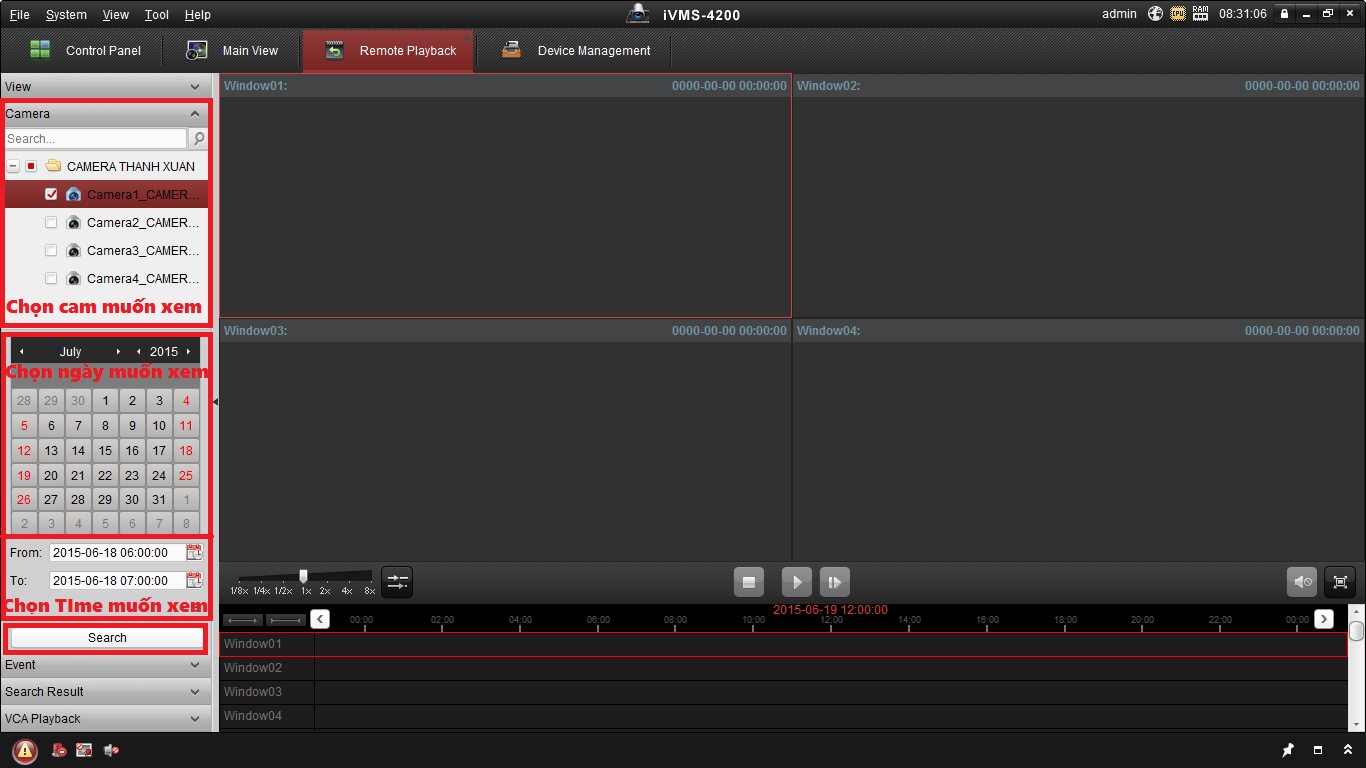The height and width of the screenshot is (768, 1366).
Task: Click the Search button
Action: (107, 638)
